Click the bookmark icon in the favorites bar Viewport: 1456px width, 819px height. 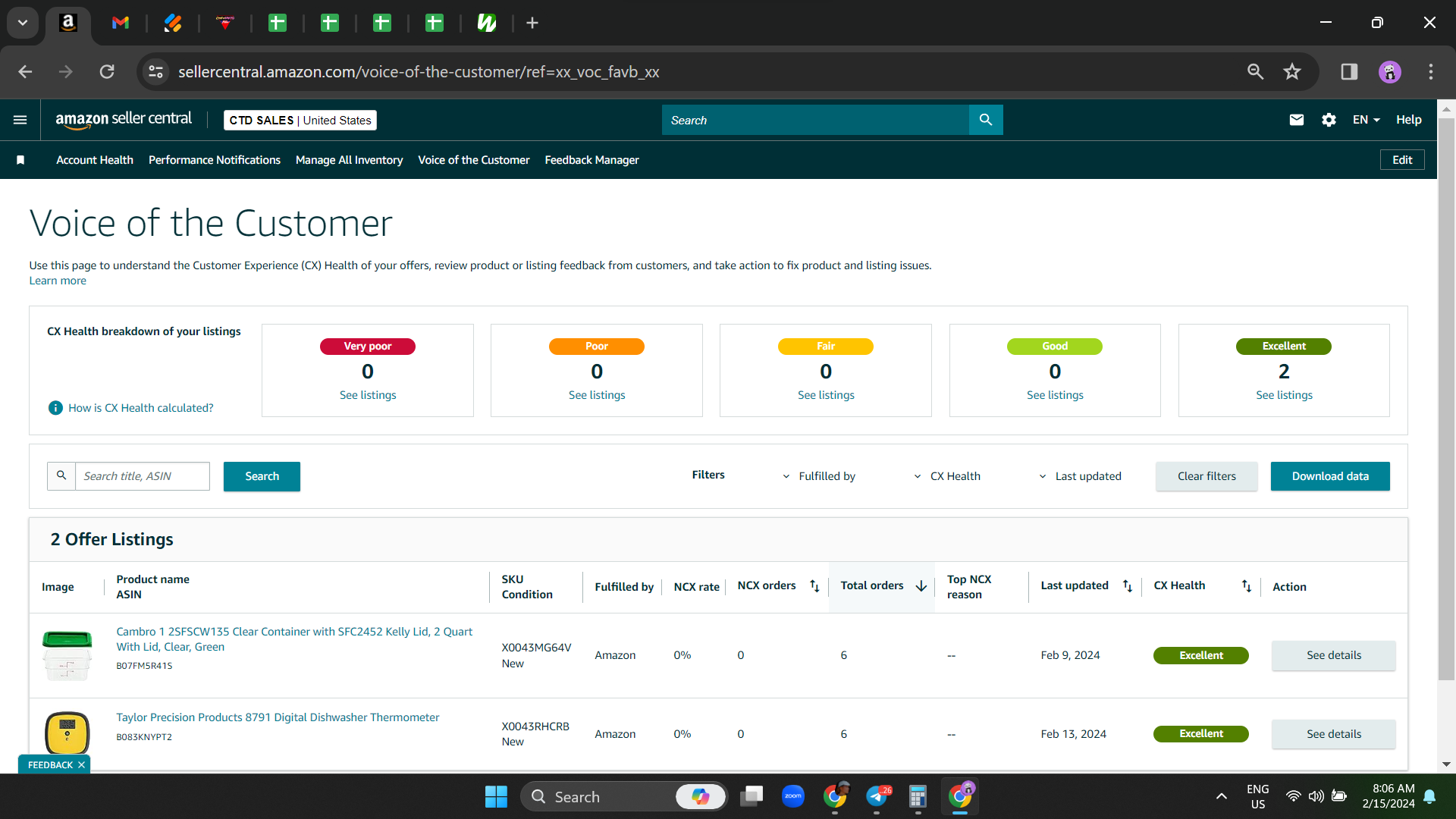(20, 160)
